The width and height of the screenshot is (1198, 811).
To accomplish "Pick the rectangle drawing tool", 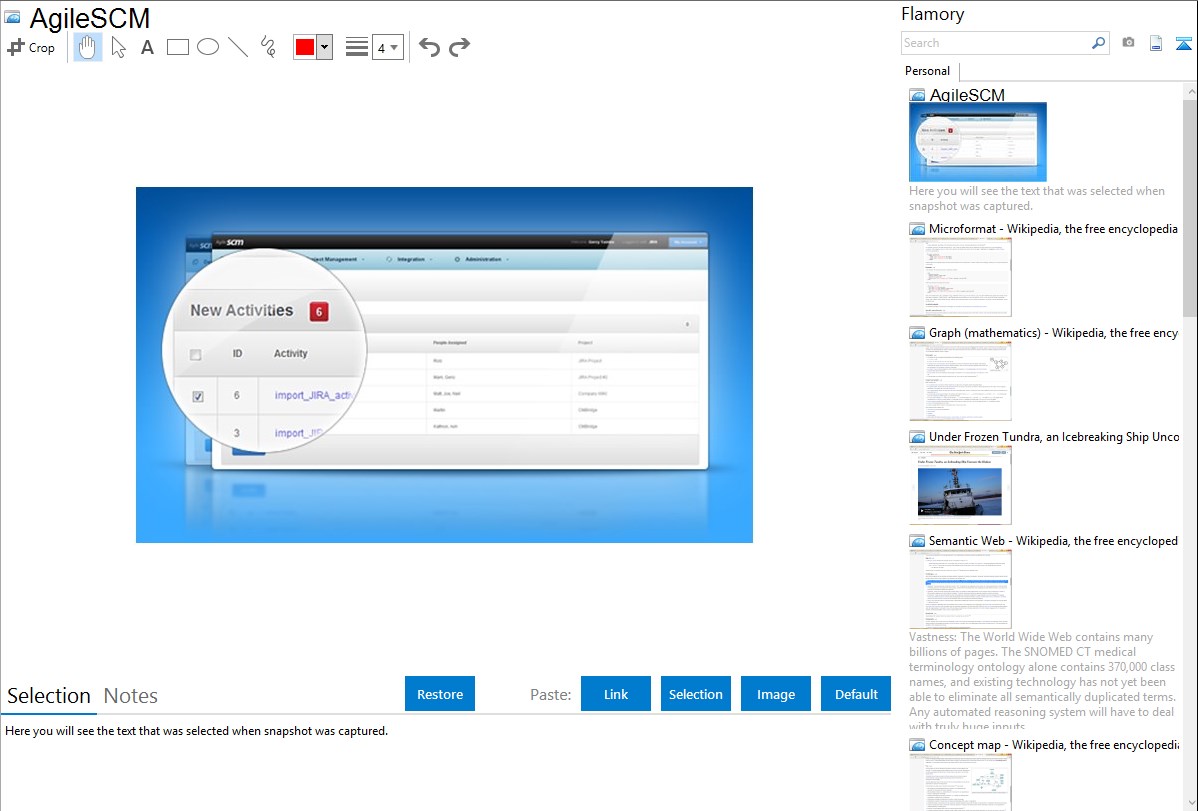I will (x=177, y=47).
